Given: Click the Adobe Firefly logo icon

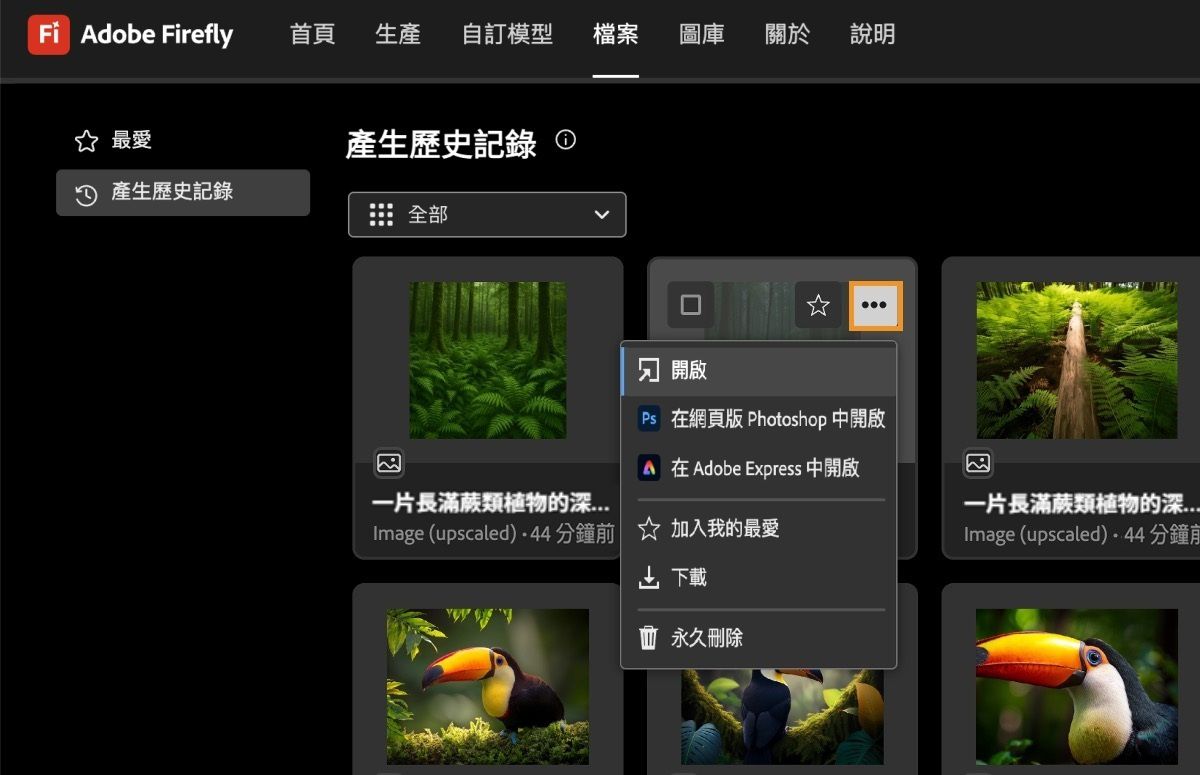Looking at the screenshot, I should 48,35.
